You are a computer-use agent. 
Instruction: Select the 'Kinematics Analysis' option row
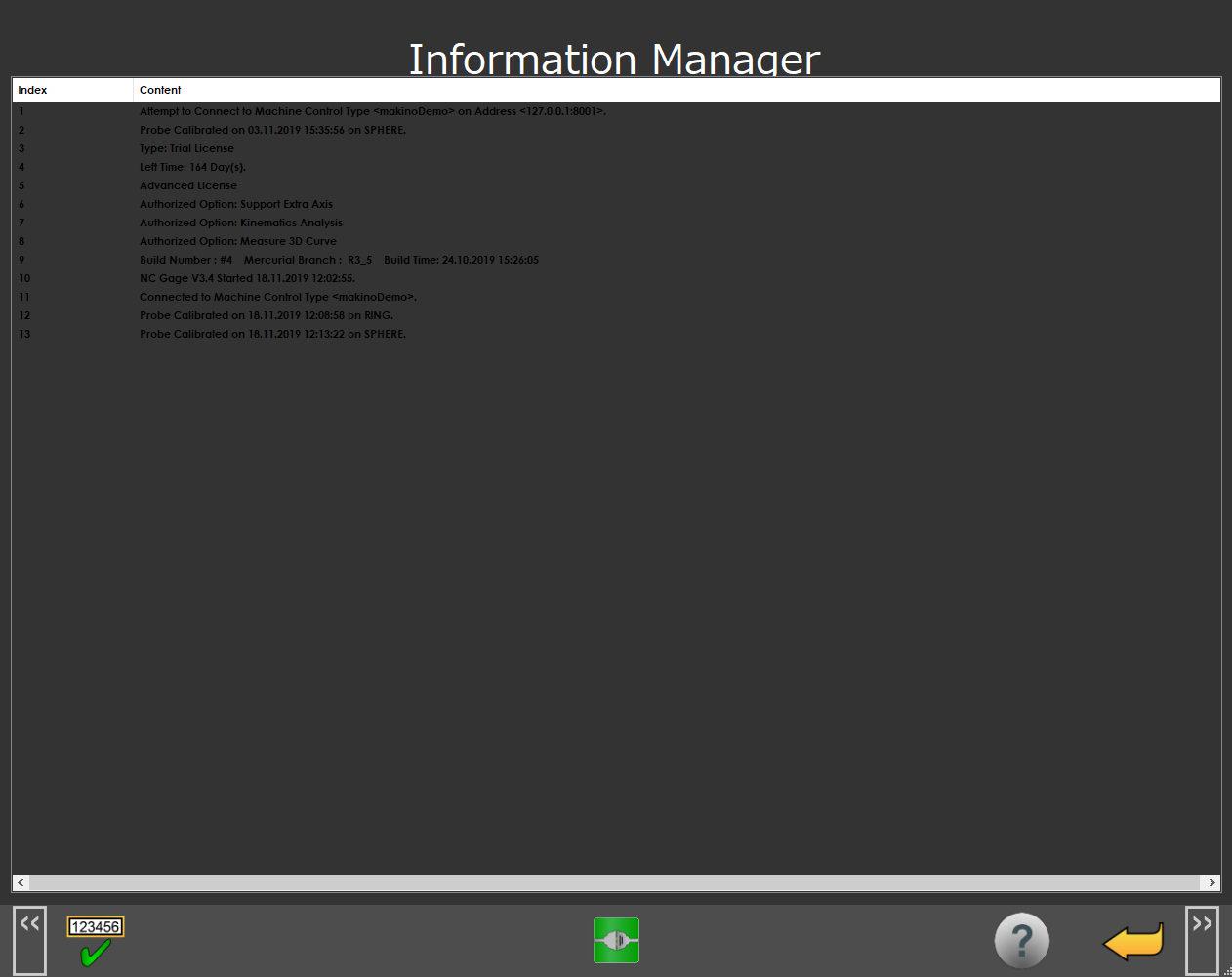pos(241,223)
